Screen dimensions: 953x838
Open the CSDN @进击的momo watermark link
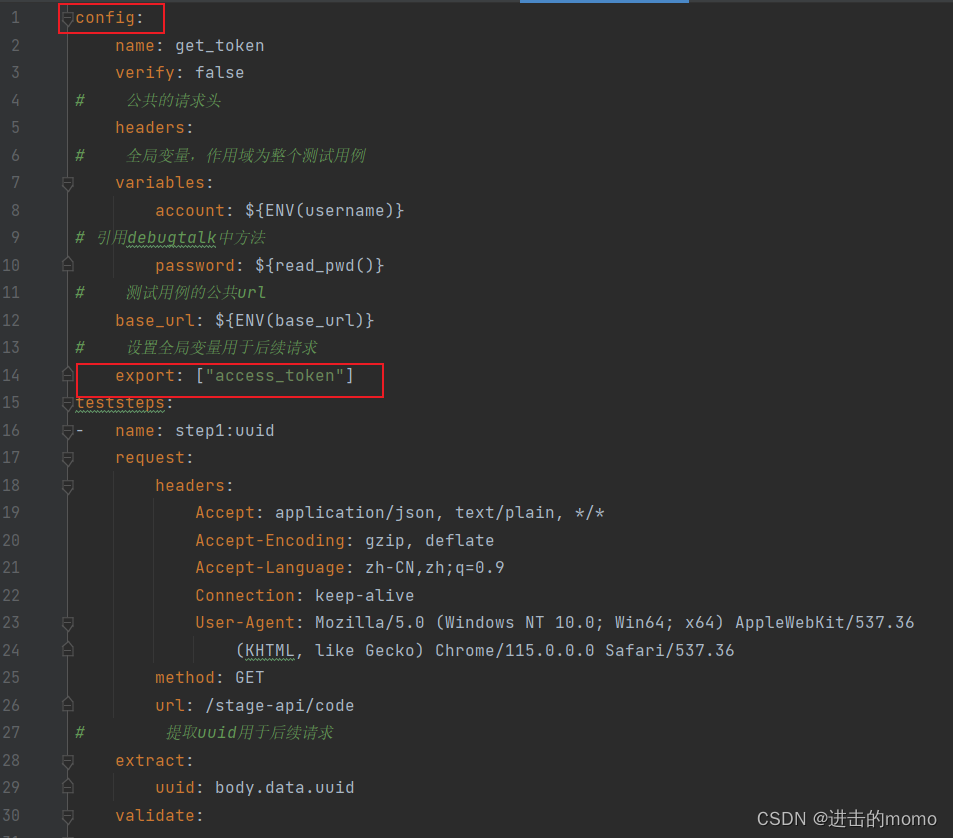point(850,818)
